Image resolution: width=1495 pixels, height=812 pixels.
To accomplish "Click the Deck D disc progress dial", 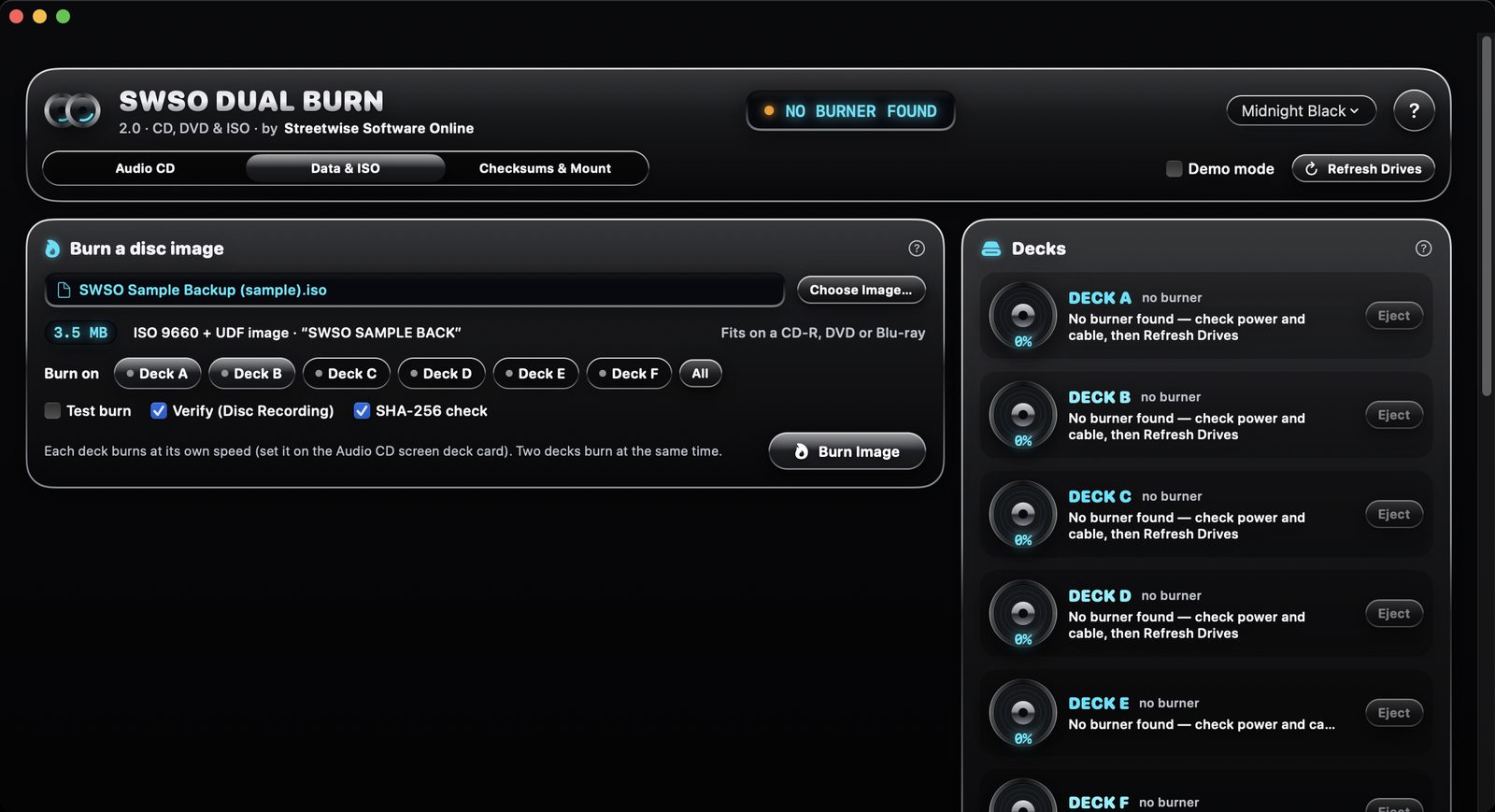I will [x=1023, y=614].
